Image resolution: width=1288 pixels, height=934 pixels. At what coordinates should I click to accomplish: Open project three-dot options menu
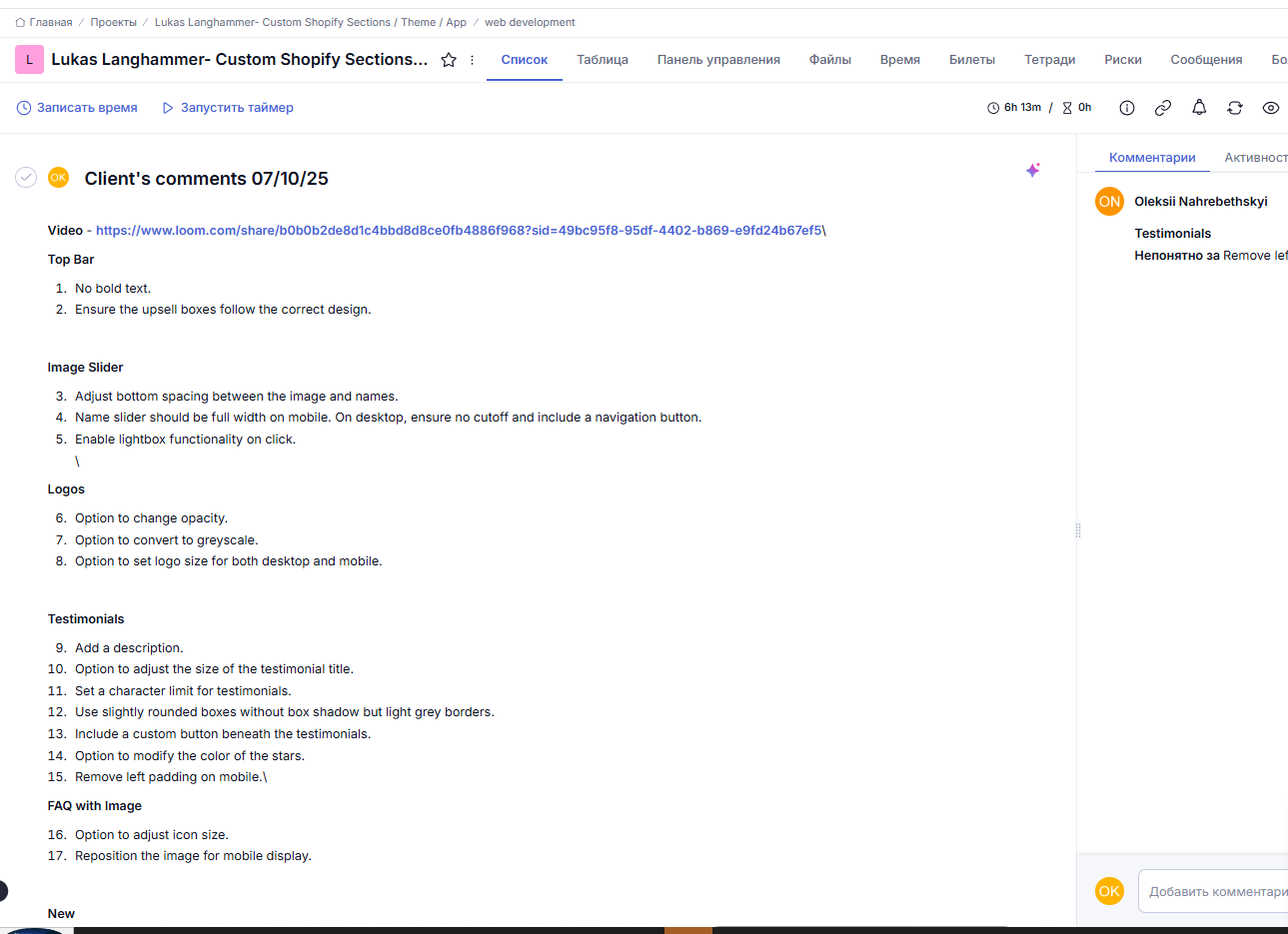coord(473,60)
